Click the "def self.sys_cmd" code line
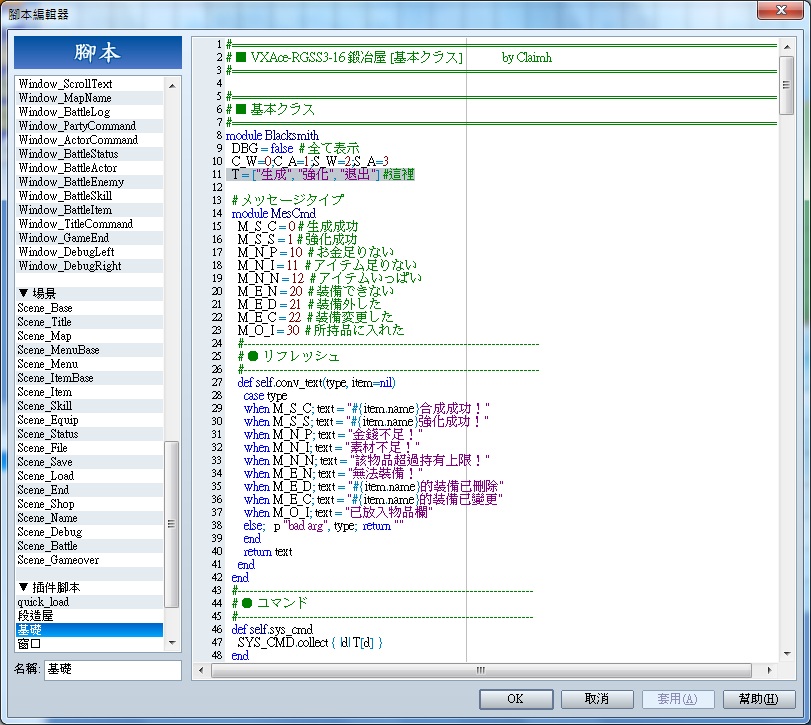Screen dimensions: 811x725 tap(272, 629)
